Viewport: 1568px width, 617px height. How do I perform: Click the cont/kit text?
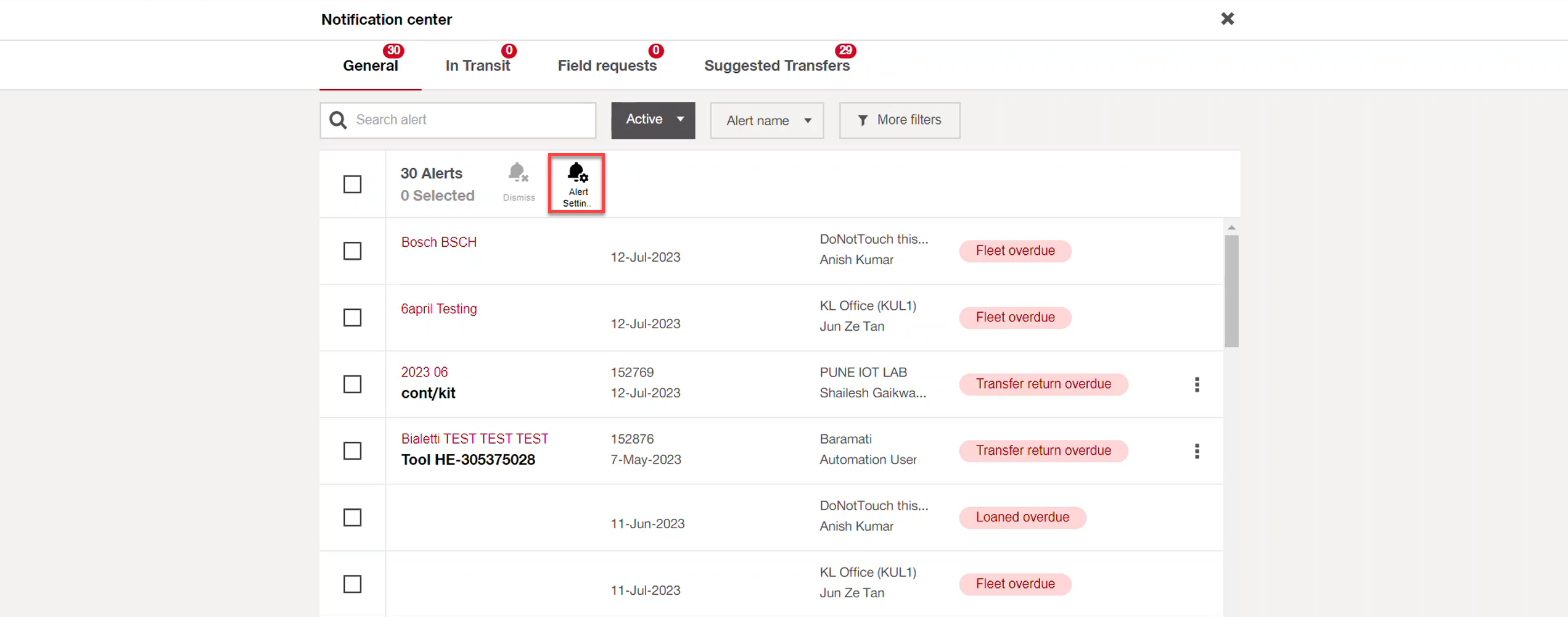428,394
